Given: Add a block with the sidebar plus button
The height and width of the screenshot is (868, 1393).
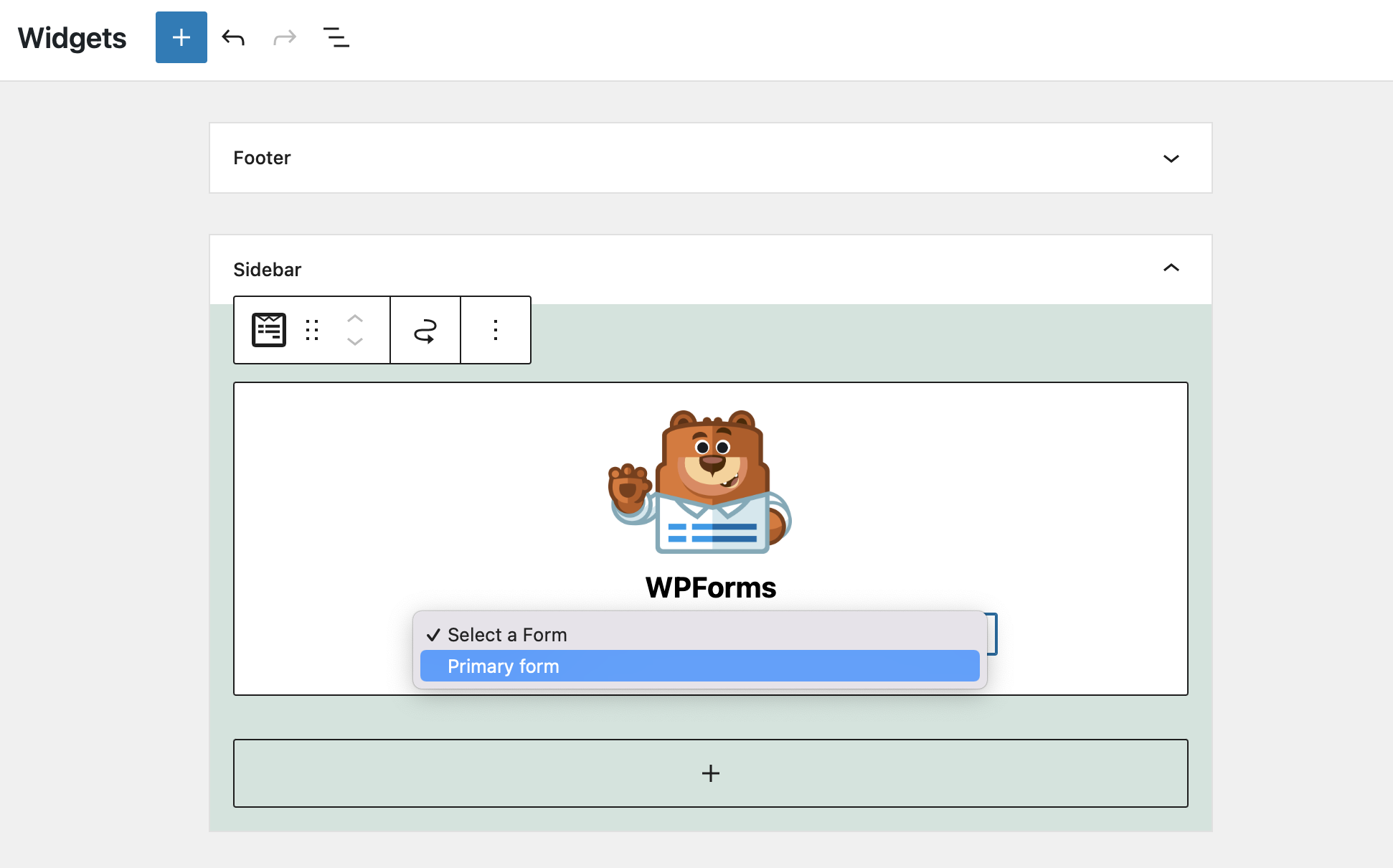Looking at the screenshot, I should coord(711,773).
